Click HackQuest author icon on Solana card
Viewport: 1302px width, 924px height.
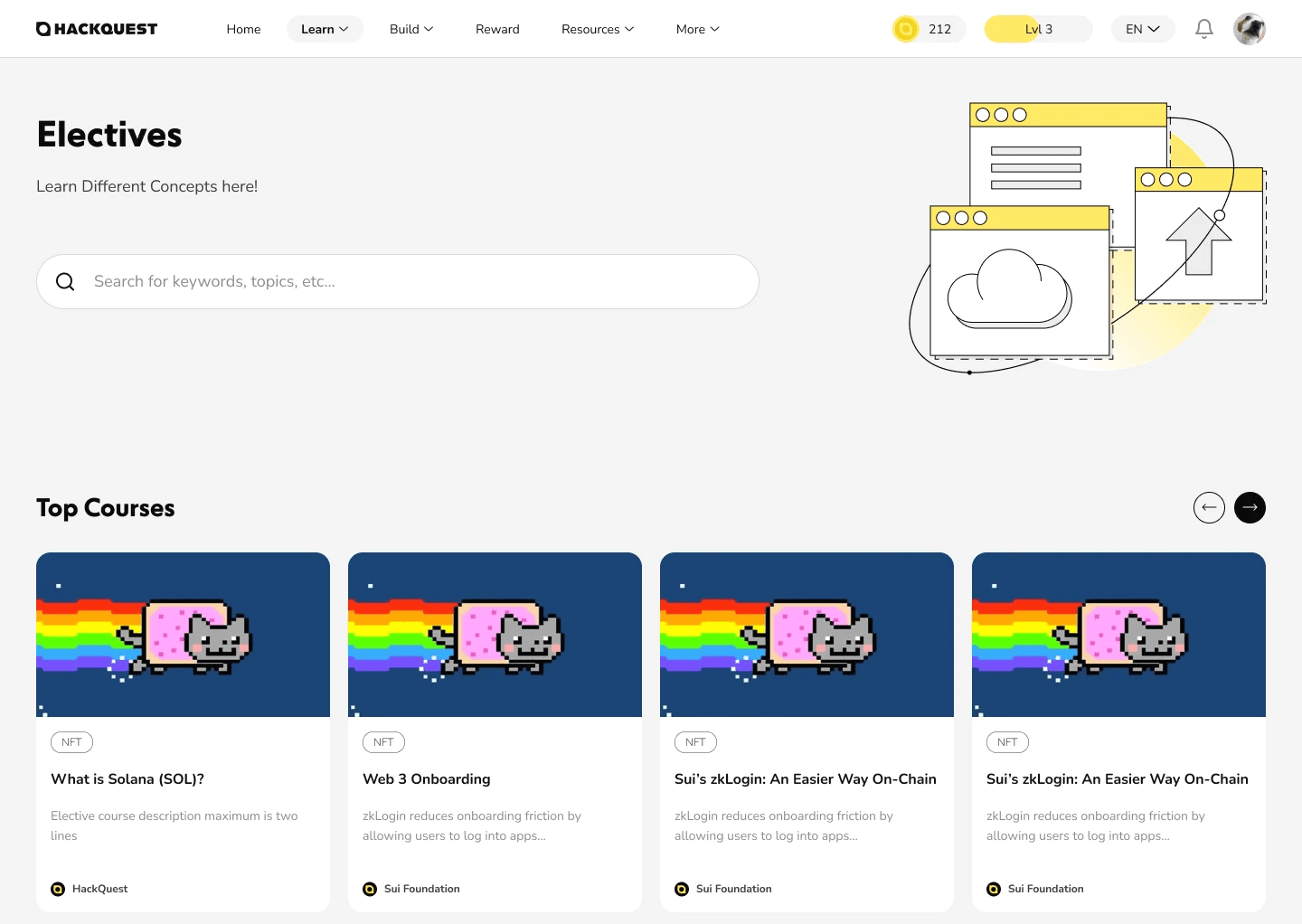point(58,889)
